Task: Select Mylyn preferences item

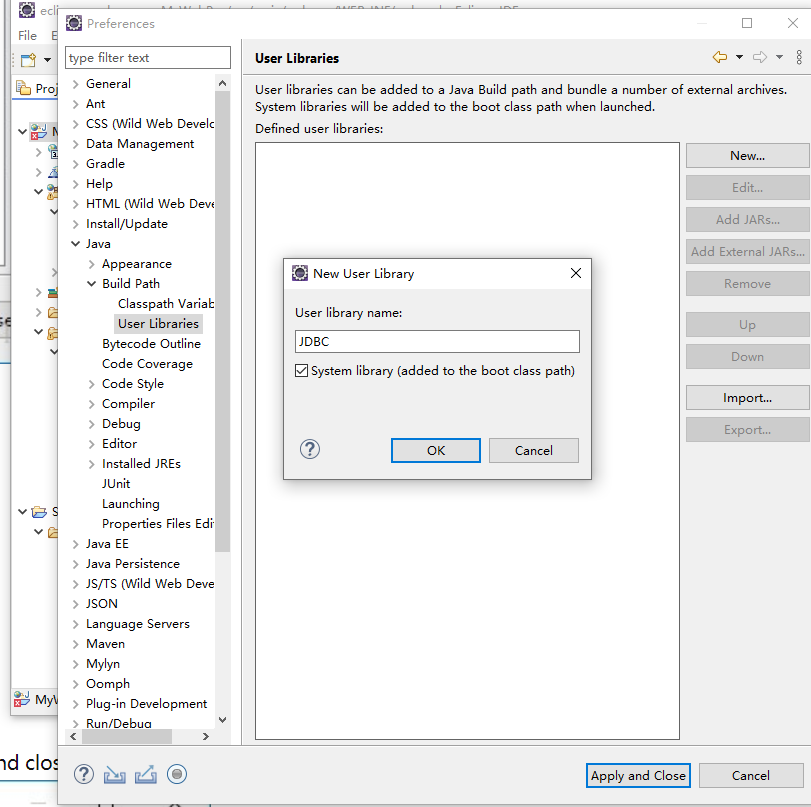Action: (103, 664)
